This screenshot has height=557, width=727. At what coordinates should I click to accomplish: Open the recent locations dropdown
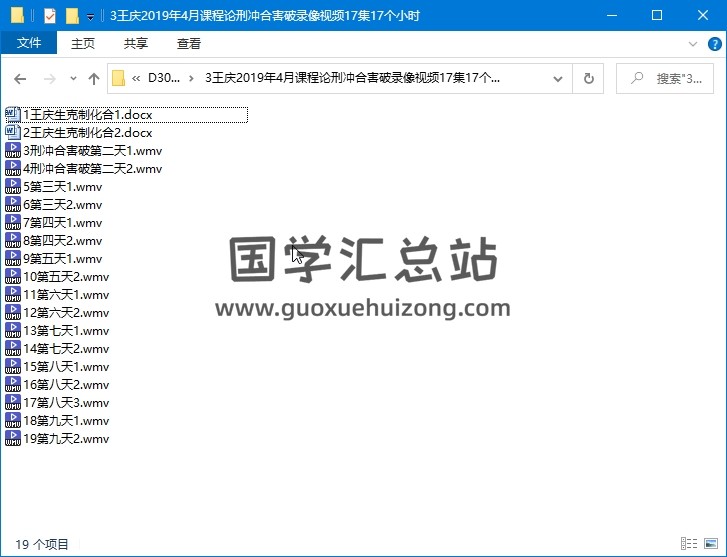click(x=73, y=79)
